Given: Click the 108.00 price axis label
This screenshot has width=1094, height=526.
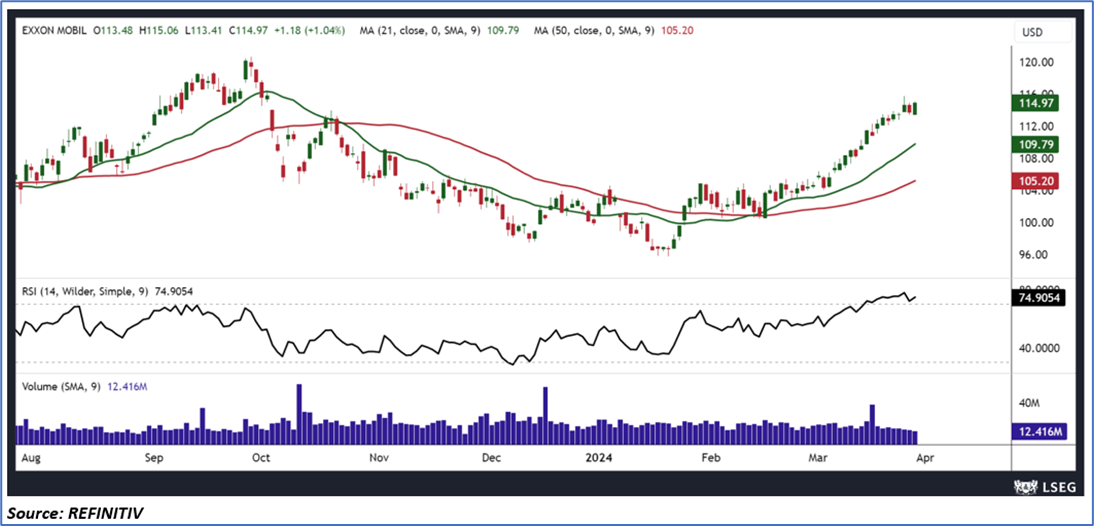Looking at the screenshot, I should 1036,158.
